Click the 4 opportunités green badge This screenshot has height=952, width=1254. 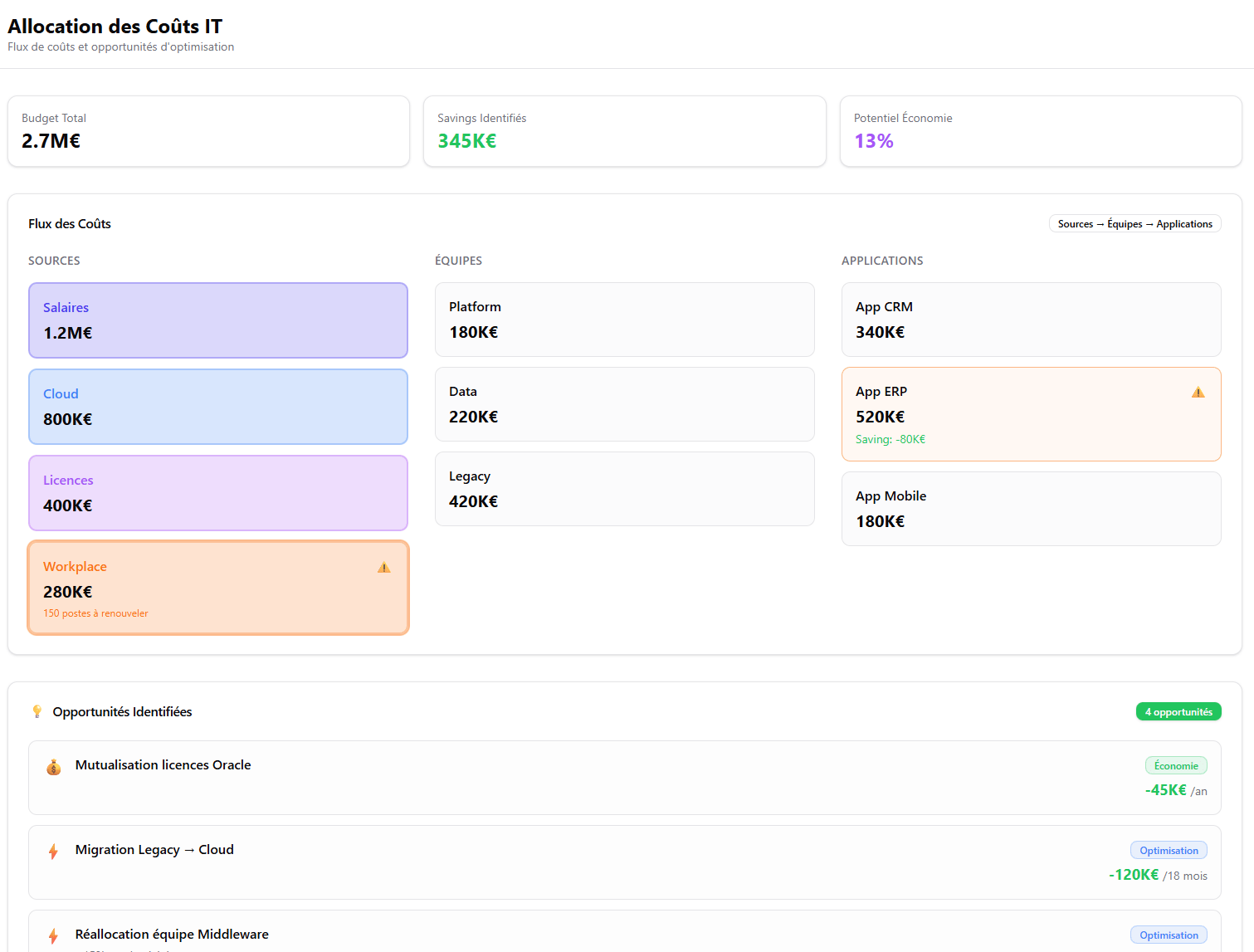(x=1178, y=712)
